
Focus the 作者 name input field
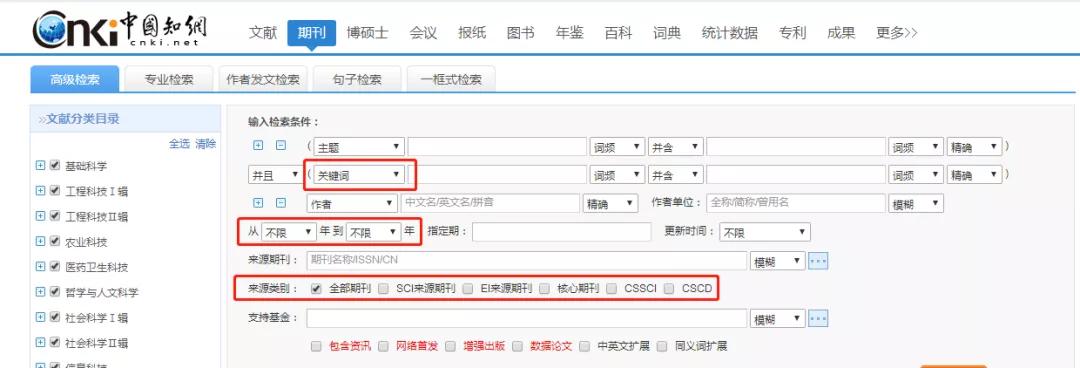click(490, 203)
